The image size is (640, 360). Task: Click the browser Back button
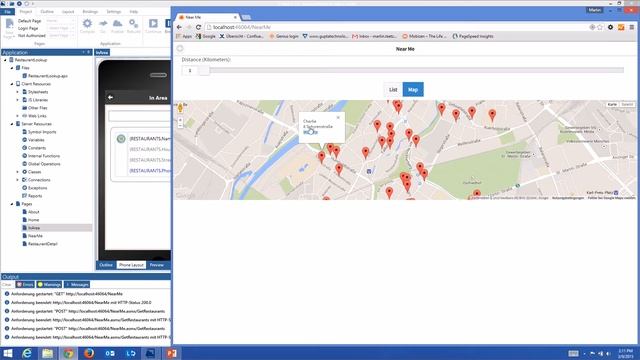[x=179, y=27]
